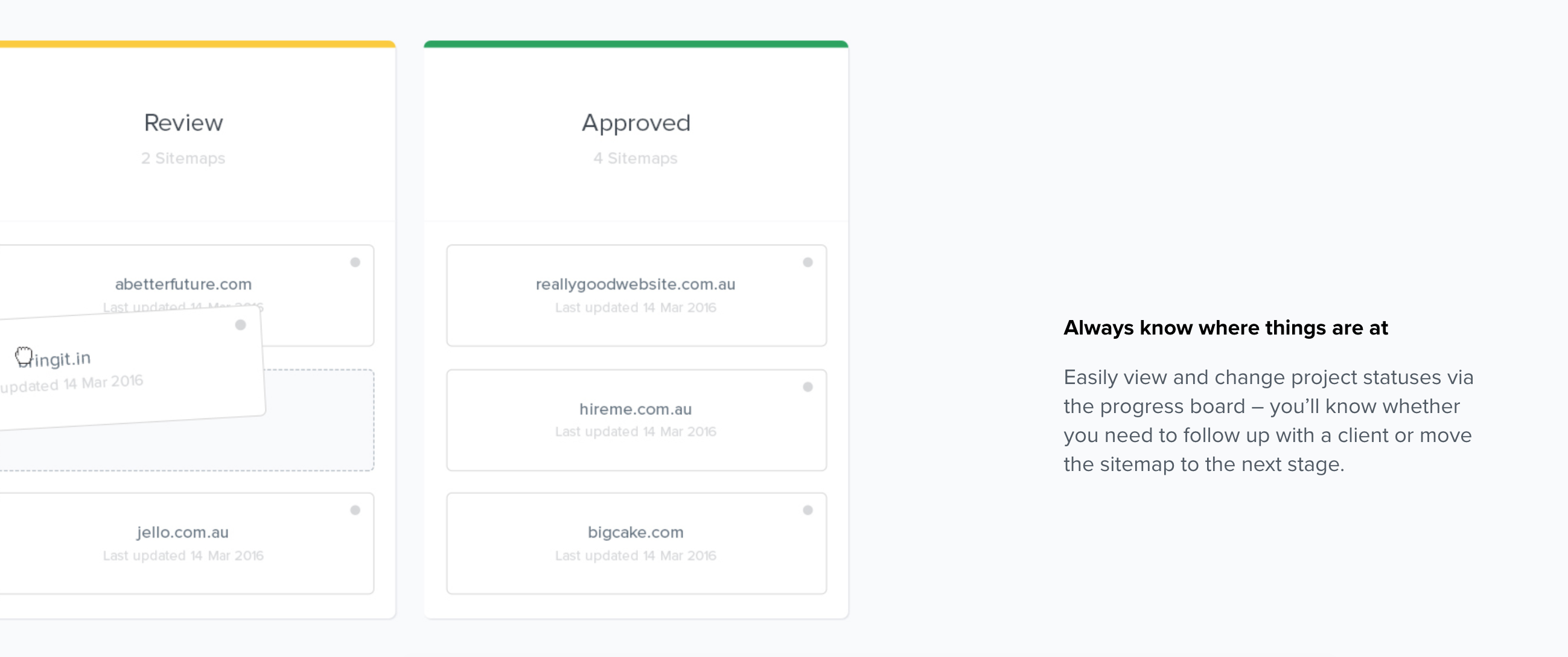The image size is (1568, 657).
Task: Click the status dot on reallygoodwebsite.com.au card
Action: coord(808,263)
